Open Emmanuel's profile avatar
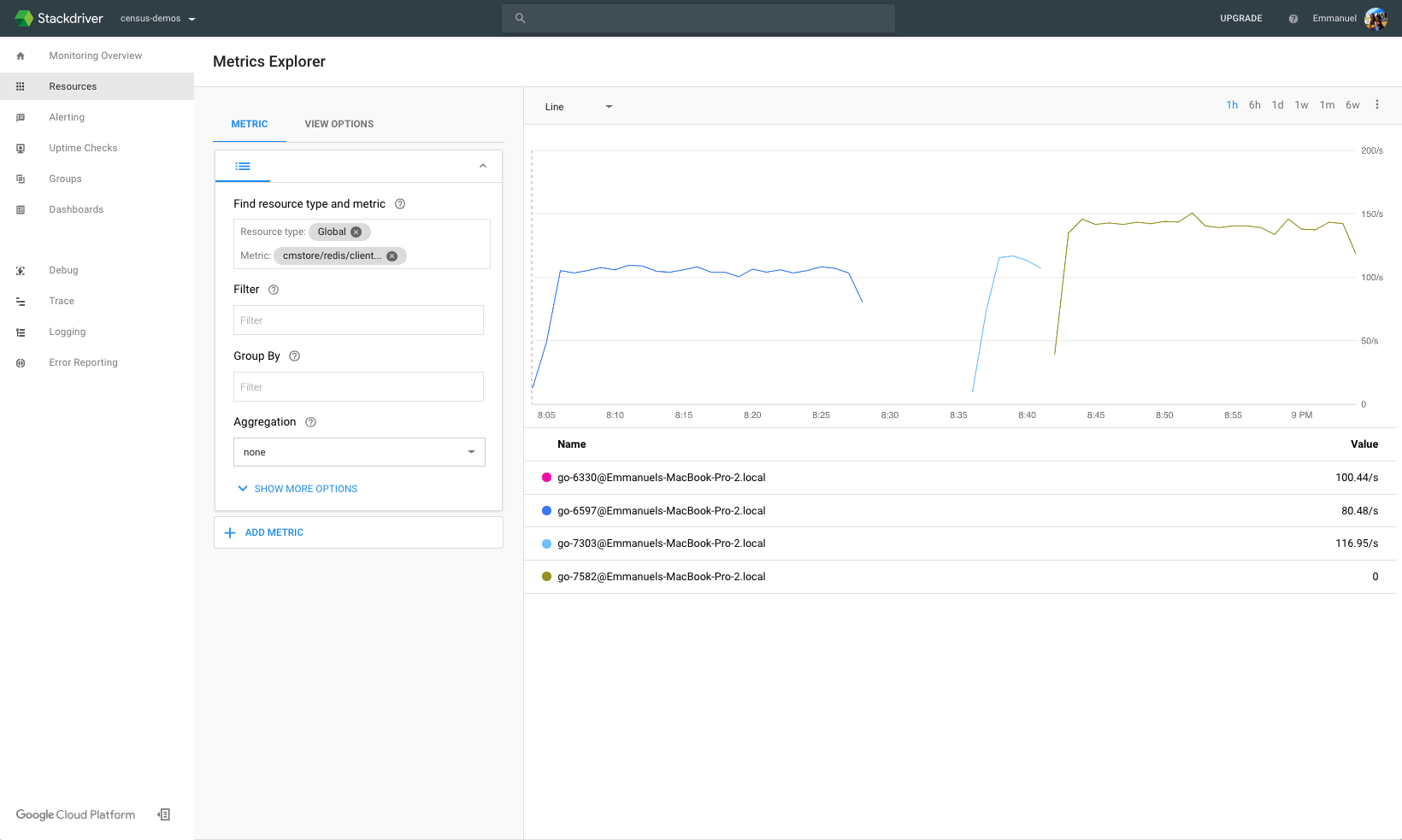The image size is (1402, 840). 1375,19
